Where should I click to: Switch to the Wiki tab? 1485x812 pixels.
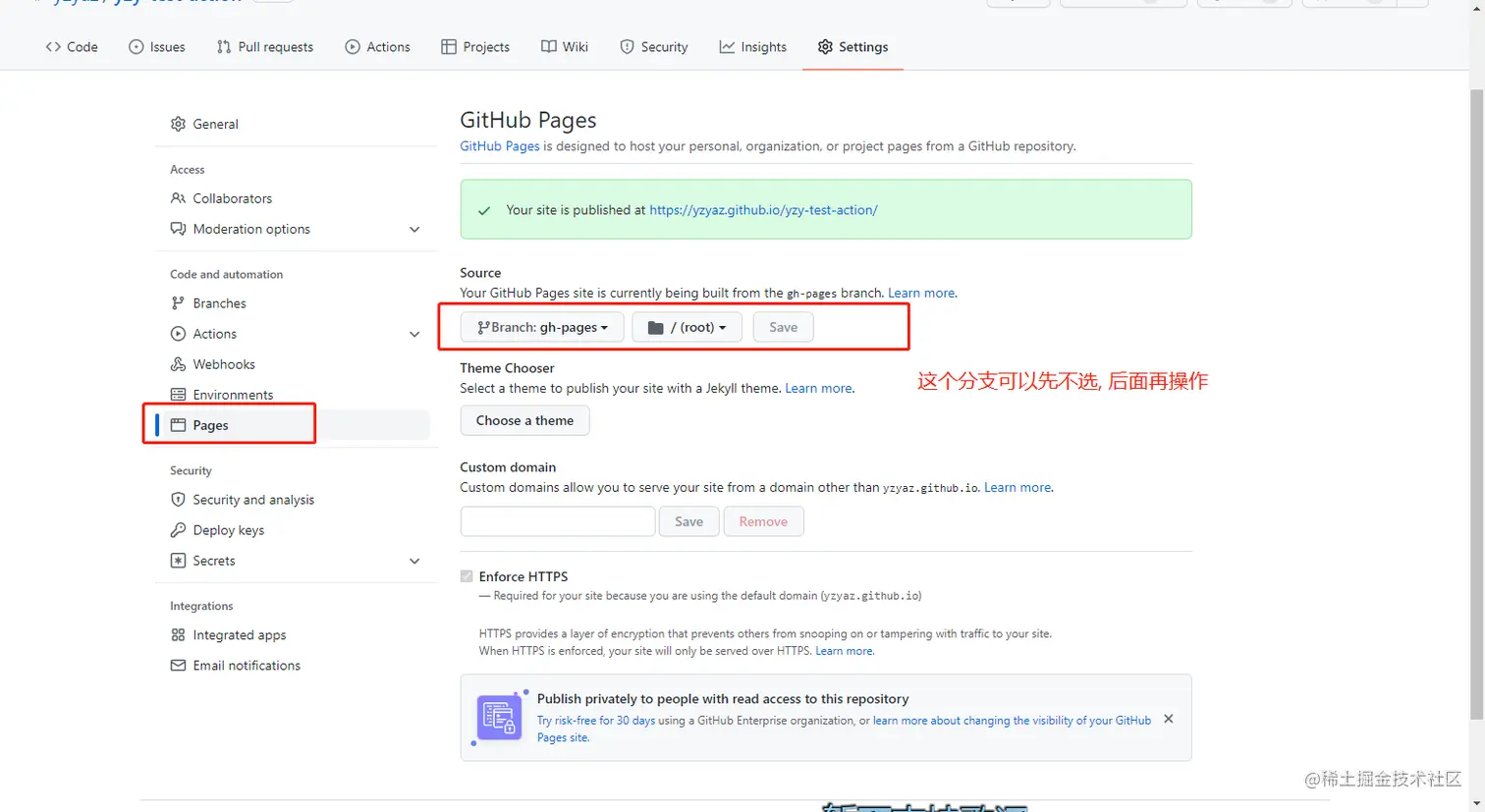565,47
